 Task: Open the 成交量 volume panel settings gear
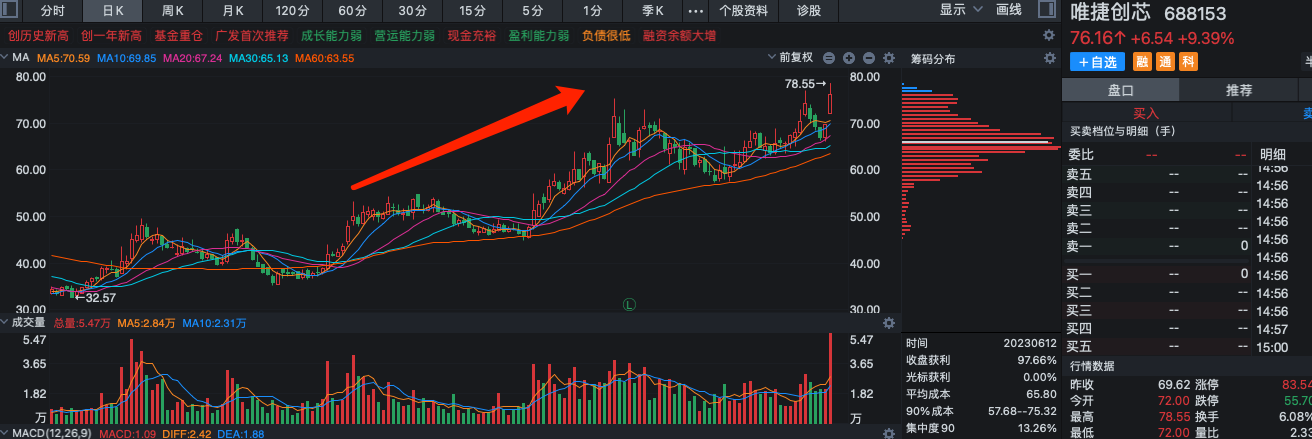point(888,323)
